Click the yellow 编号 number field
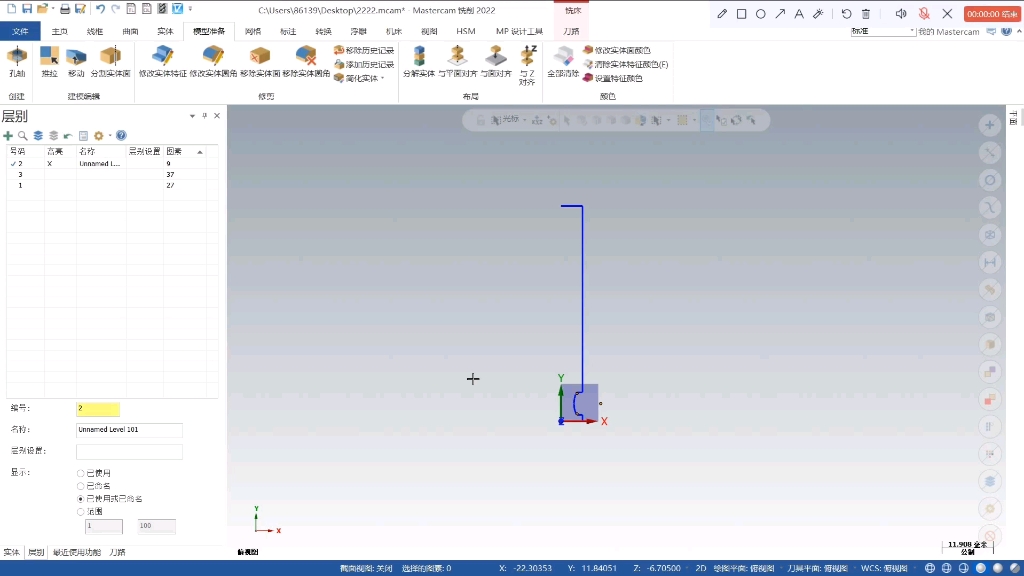The height and width of the screenshot is (576, 1024). [x=97, y=409]
